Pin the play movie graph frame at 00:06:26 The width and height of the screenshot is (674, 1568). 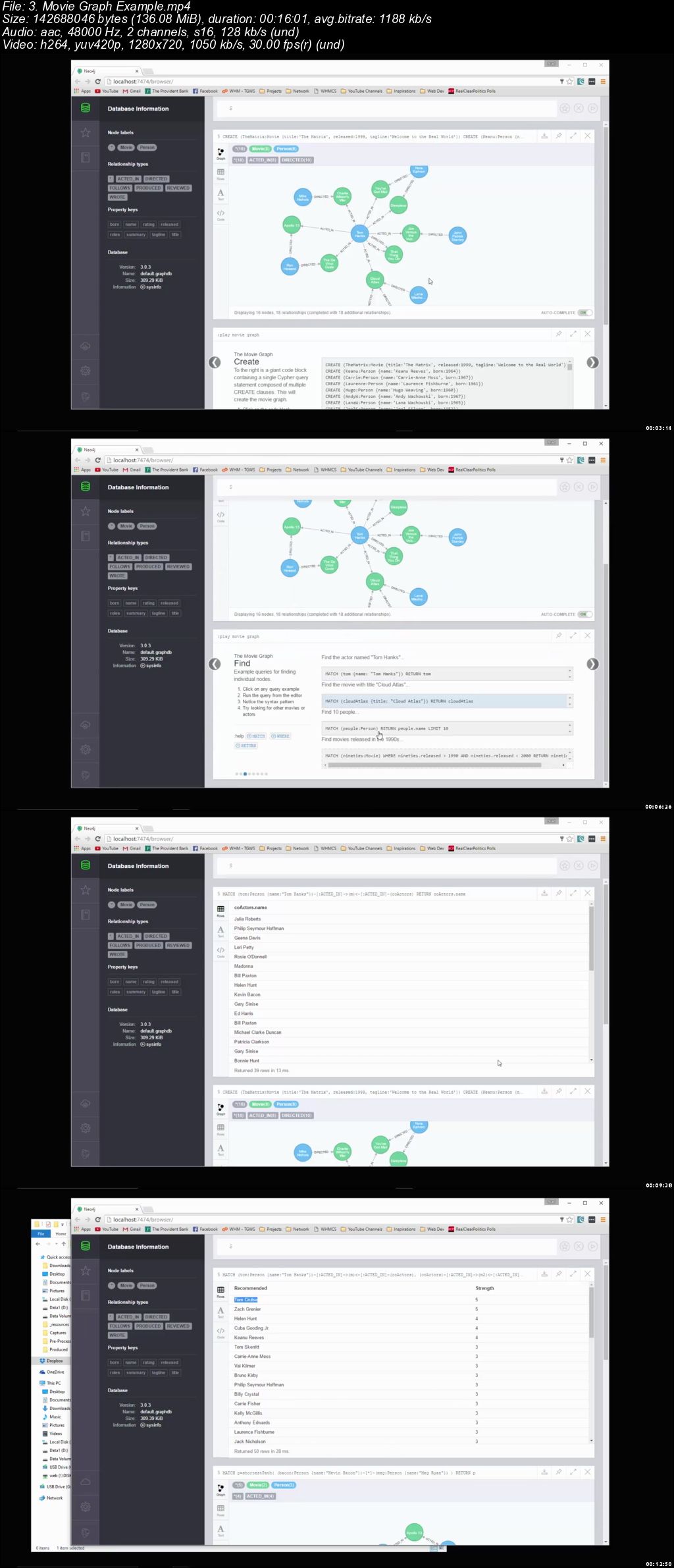[559, 635]
